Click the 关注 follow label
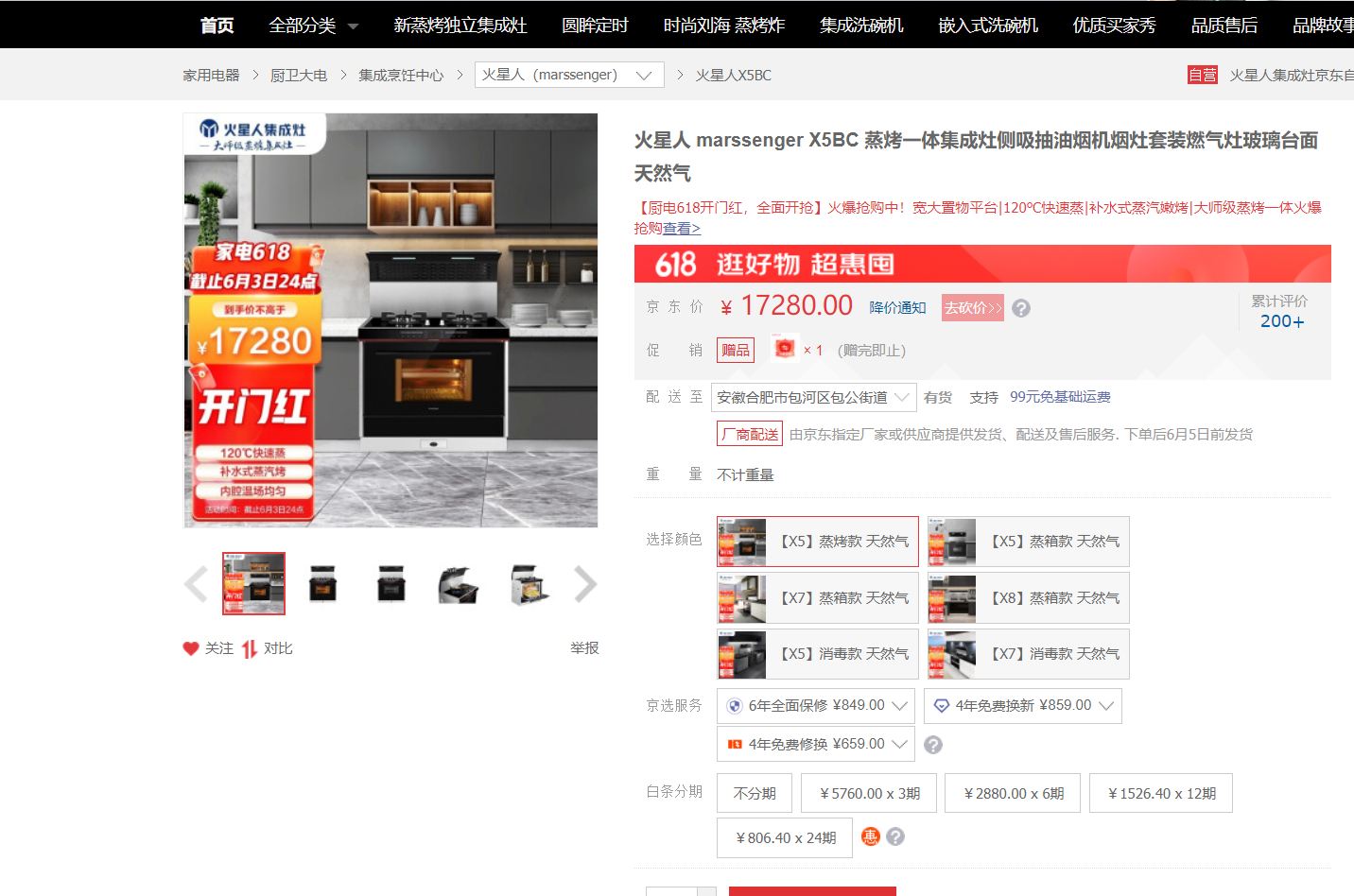This screenshot has height=896, width=1354. pos(219,648)
